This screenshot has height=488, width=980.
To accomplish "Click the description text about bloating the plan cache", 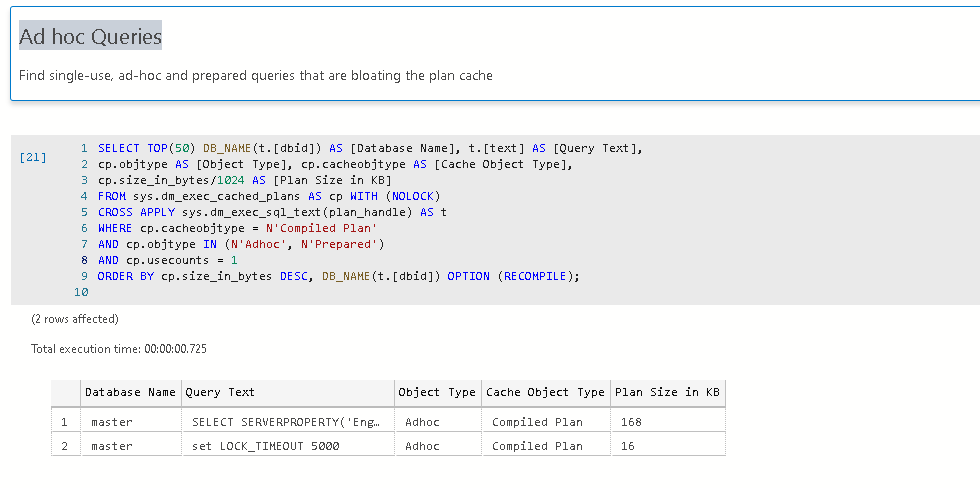I will (255, 75).
